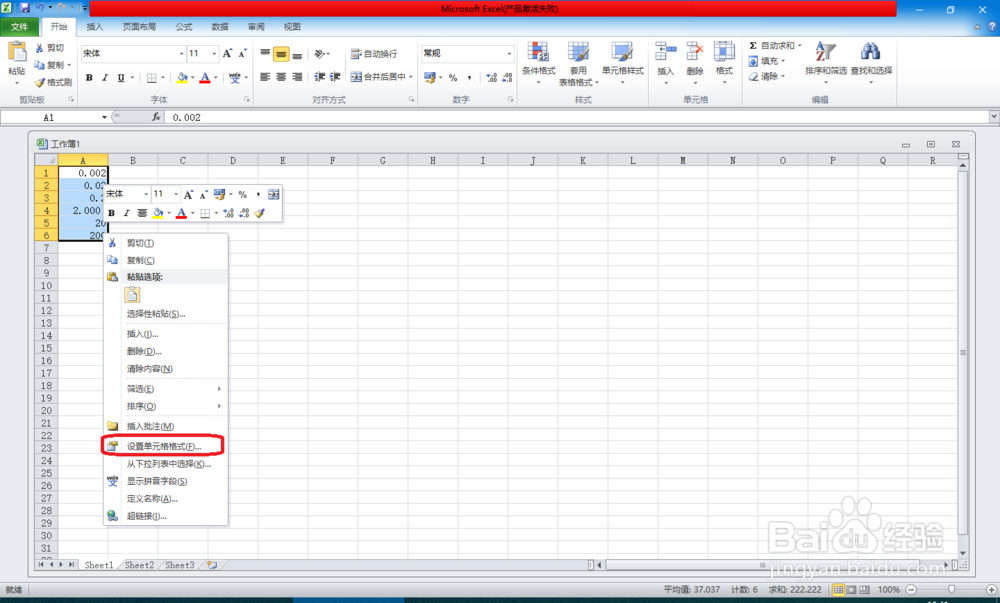Viewport: 1000px width, 603px height.
Task: Switch to 数据 ribbon tab
Action: pos(220,27)
